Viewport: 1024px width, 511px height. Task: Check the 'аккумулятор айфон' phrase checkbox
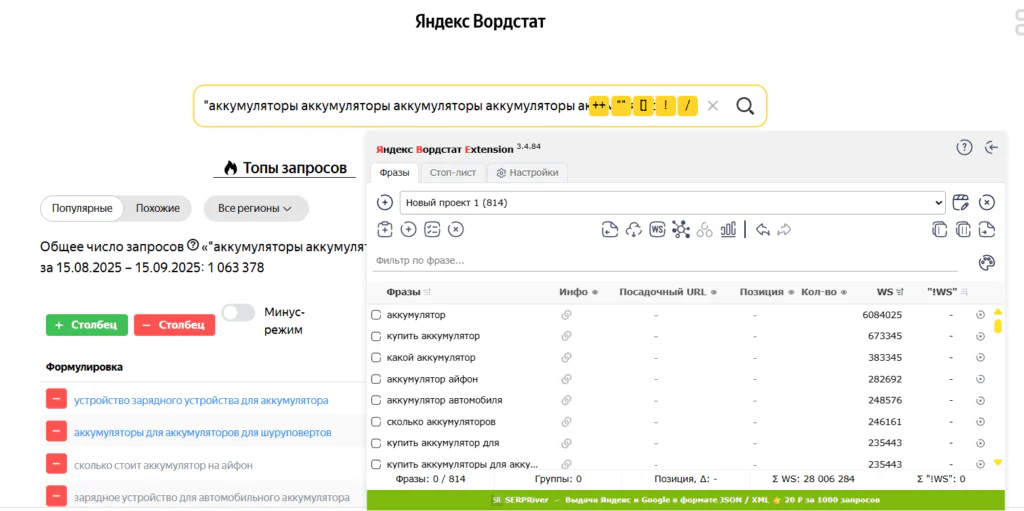(x=376, y=379)
